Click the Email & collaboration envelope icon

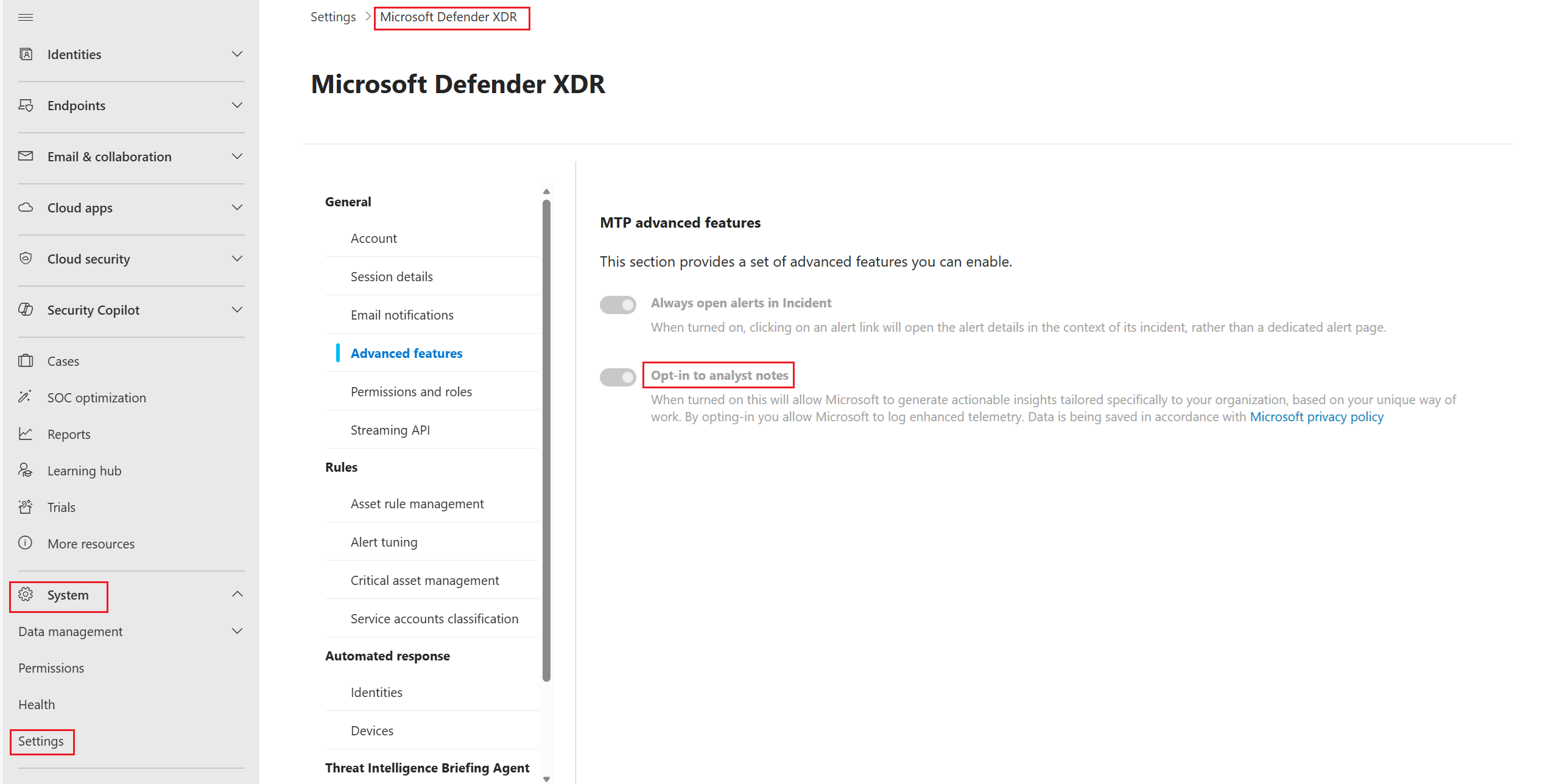tap(26, 156)
